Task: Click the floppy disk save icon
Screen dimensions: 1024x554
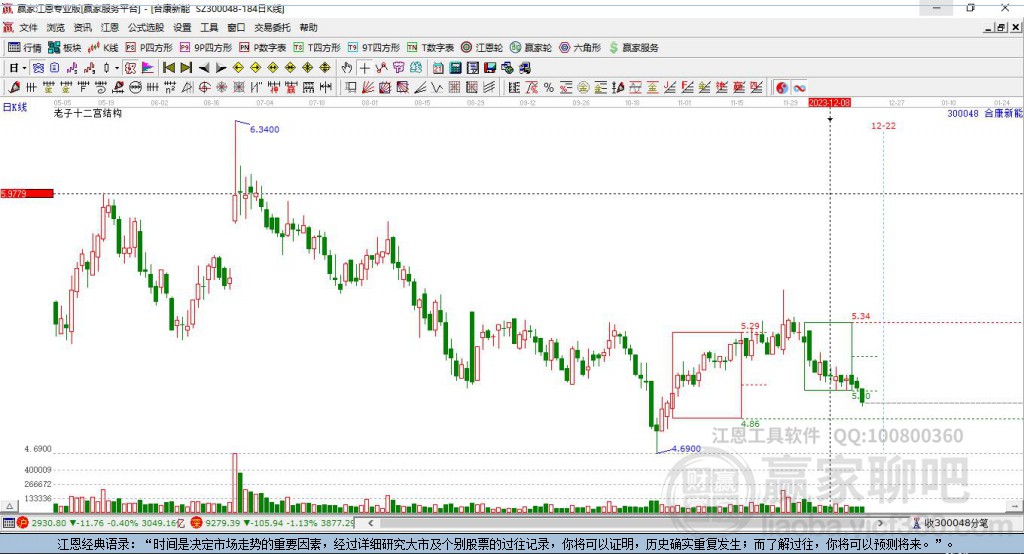Action: tap(490, 68)
